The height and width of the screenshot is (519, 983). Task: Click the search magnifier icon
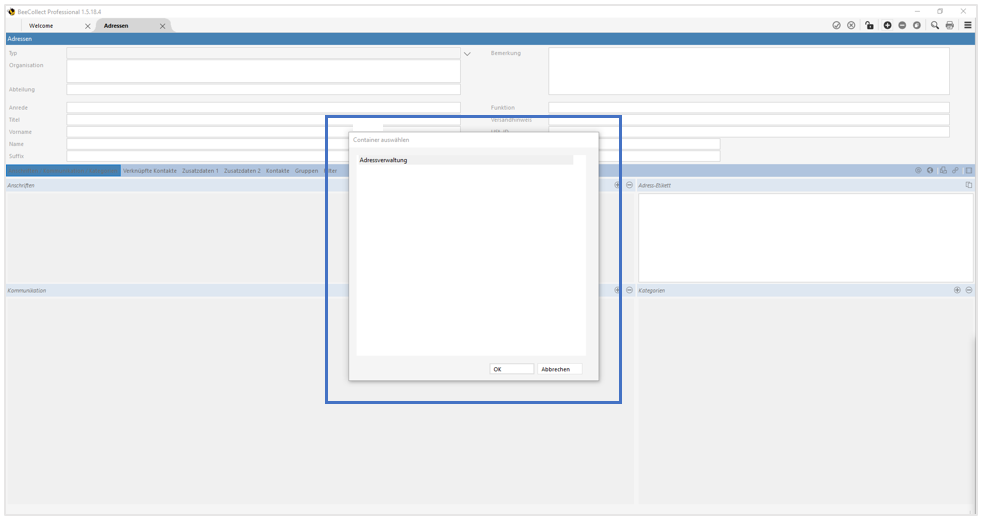coord(935,25)
